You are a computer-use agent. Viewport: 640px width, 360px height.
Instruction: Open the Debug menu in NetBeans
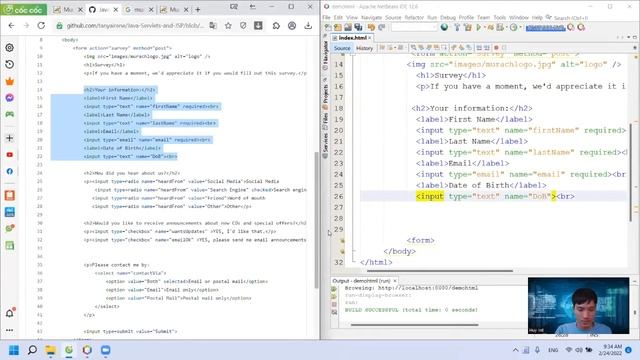pos(448,18)
